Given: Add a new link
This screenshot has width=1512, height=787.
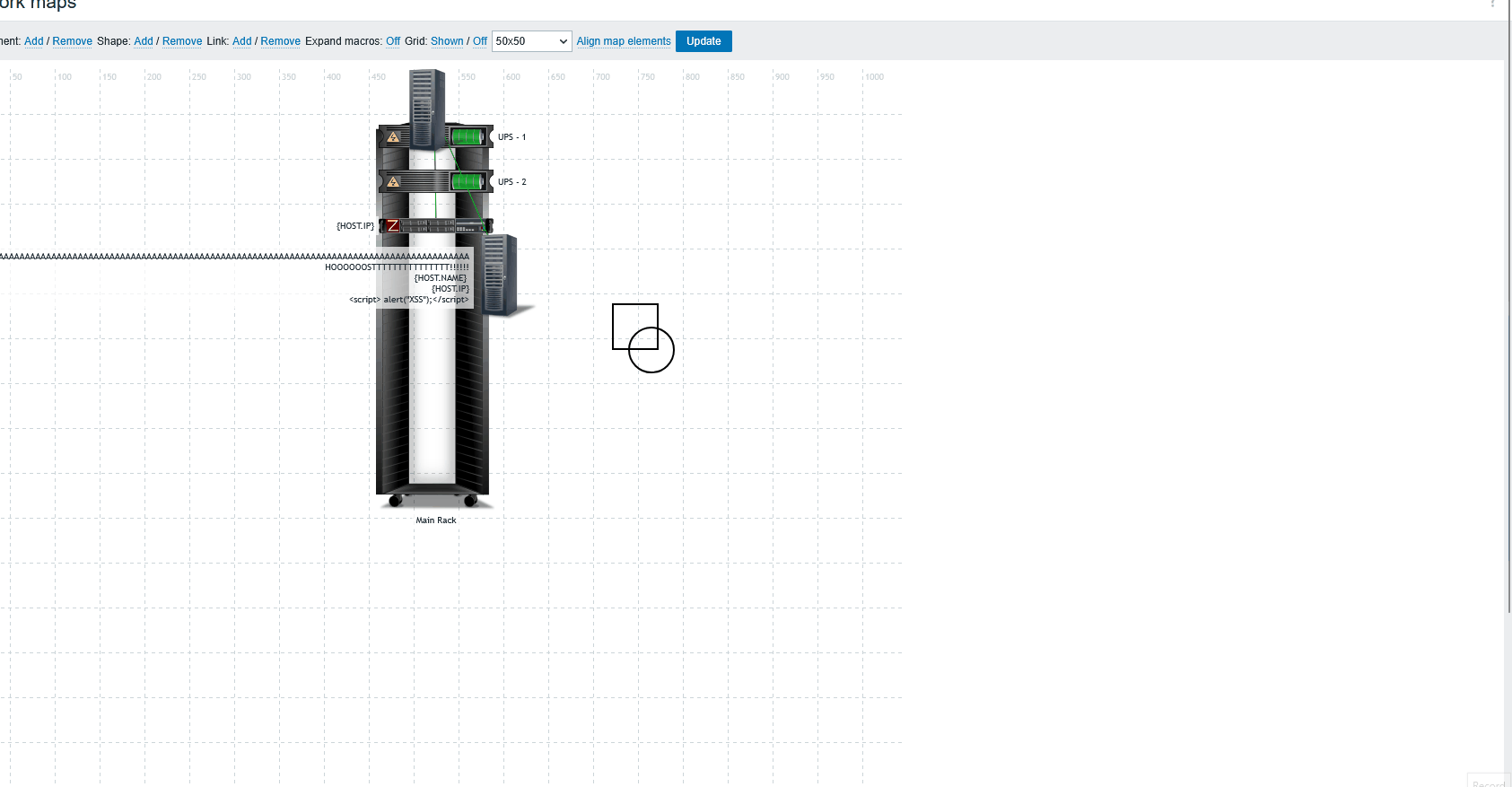Looking at the screenshot, I should pos(242,41).
